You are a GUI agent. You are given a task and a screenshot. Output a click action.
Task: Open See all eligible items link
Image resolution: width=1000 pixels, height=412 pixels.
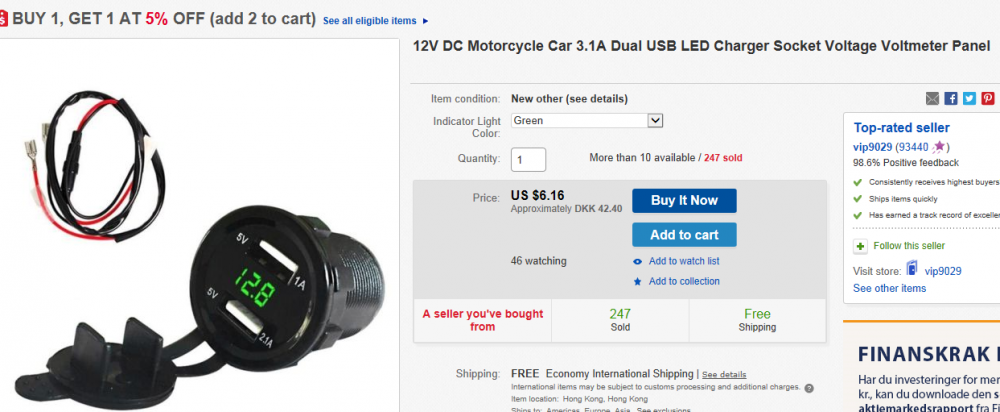[x=369, y=20]
